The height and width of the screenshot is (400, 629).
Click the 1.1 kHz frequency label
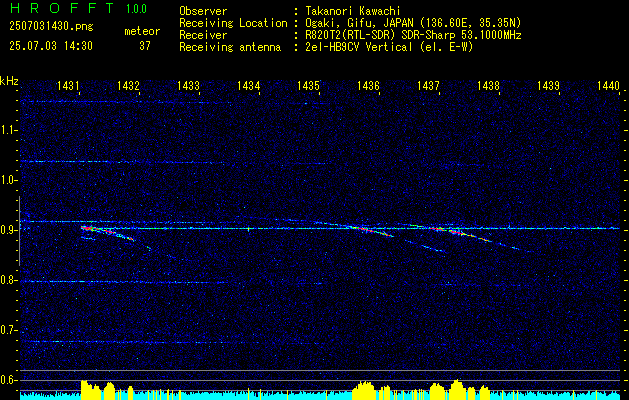coord(7,130)
